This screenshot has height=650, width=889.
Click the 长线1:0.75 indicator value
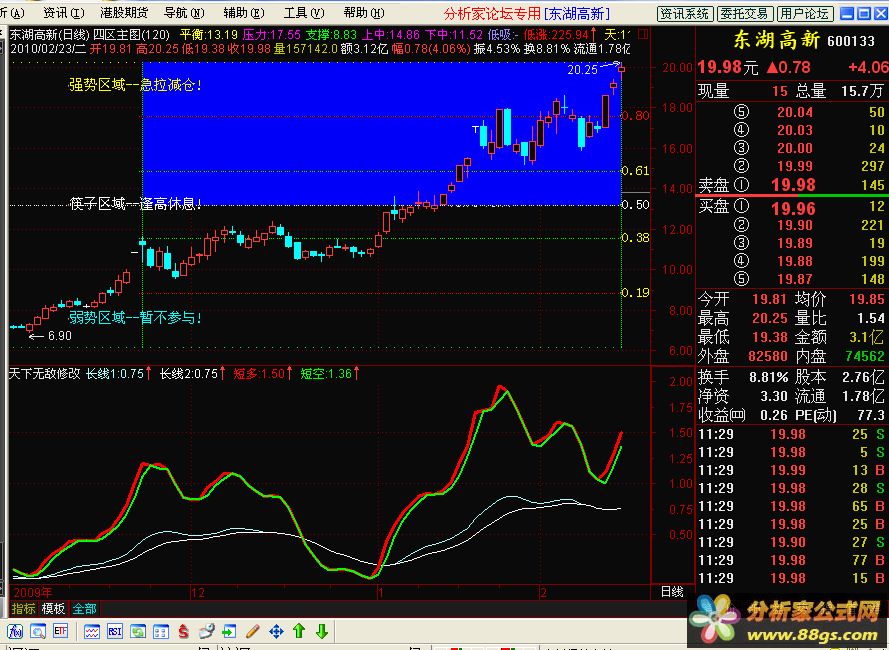click(115, 374)
